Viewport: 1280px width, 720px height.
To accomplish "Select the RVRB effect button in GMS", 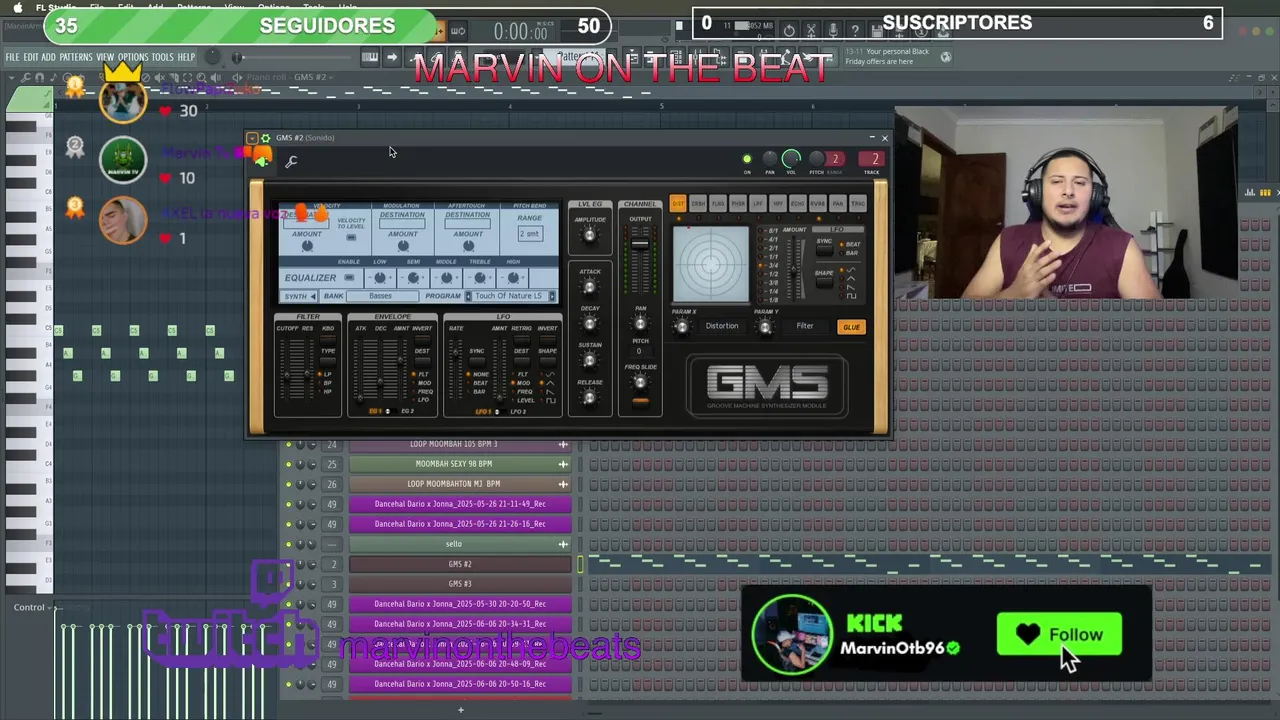I will [x=818, y=204].
